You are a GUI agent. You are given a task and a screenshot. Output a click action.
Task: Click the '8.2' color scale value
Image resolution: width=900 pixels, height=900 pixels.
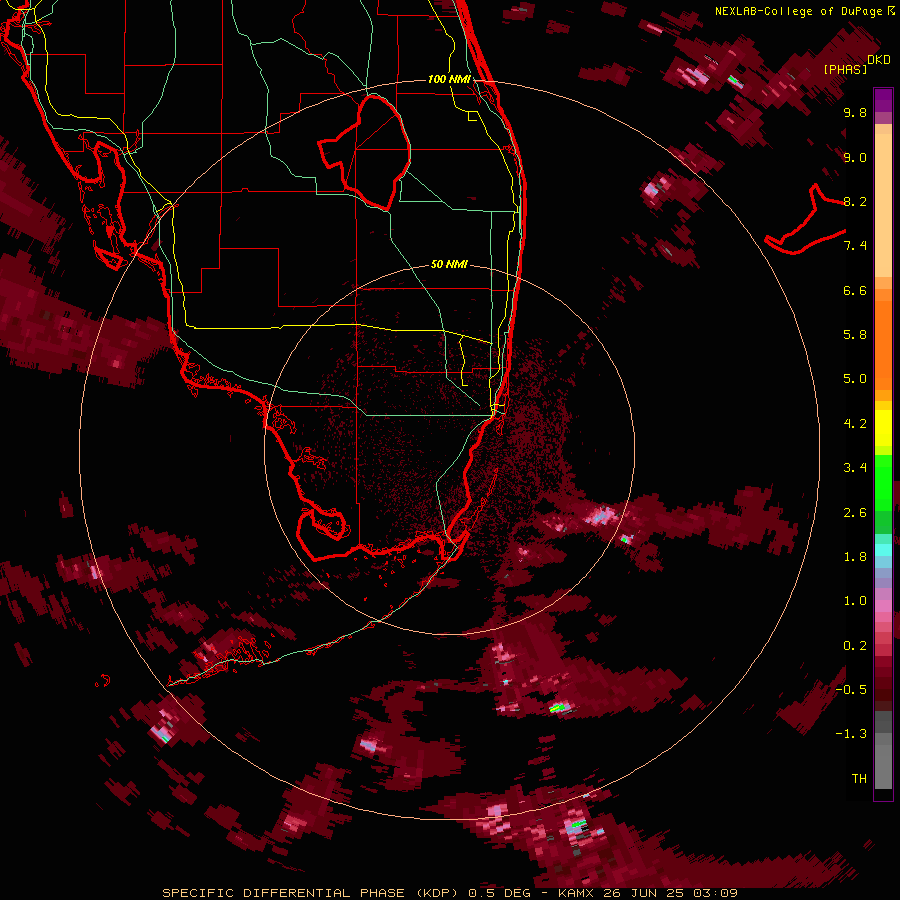tap(855, 201)
